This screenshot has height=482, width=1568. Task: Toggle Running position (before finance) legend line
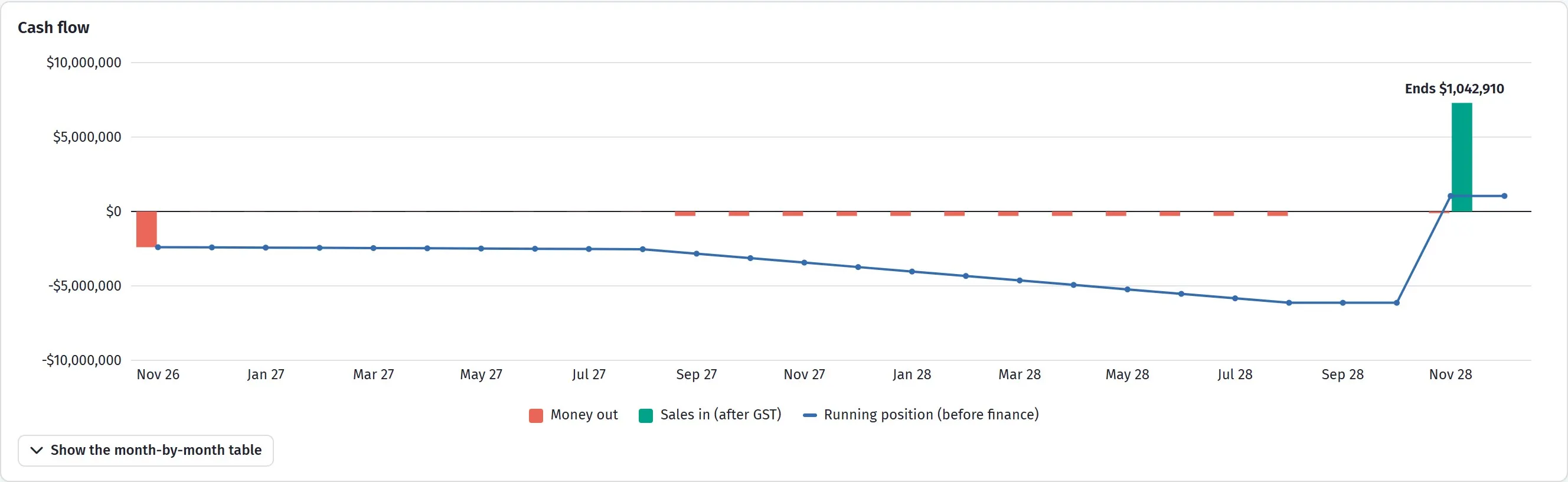(x=921, y=415)
